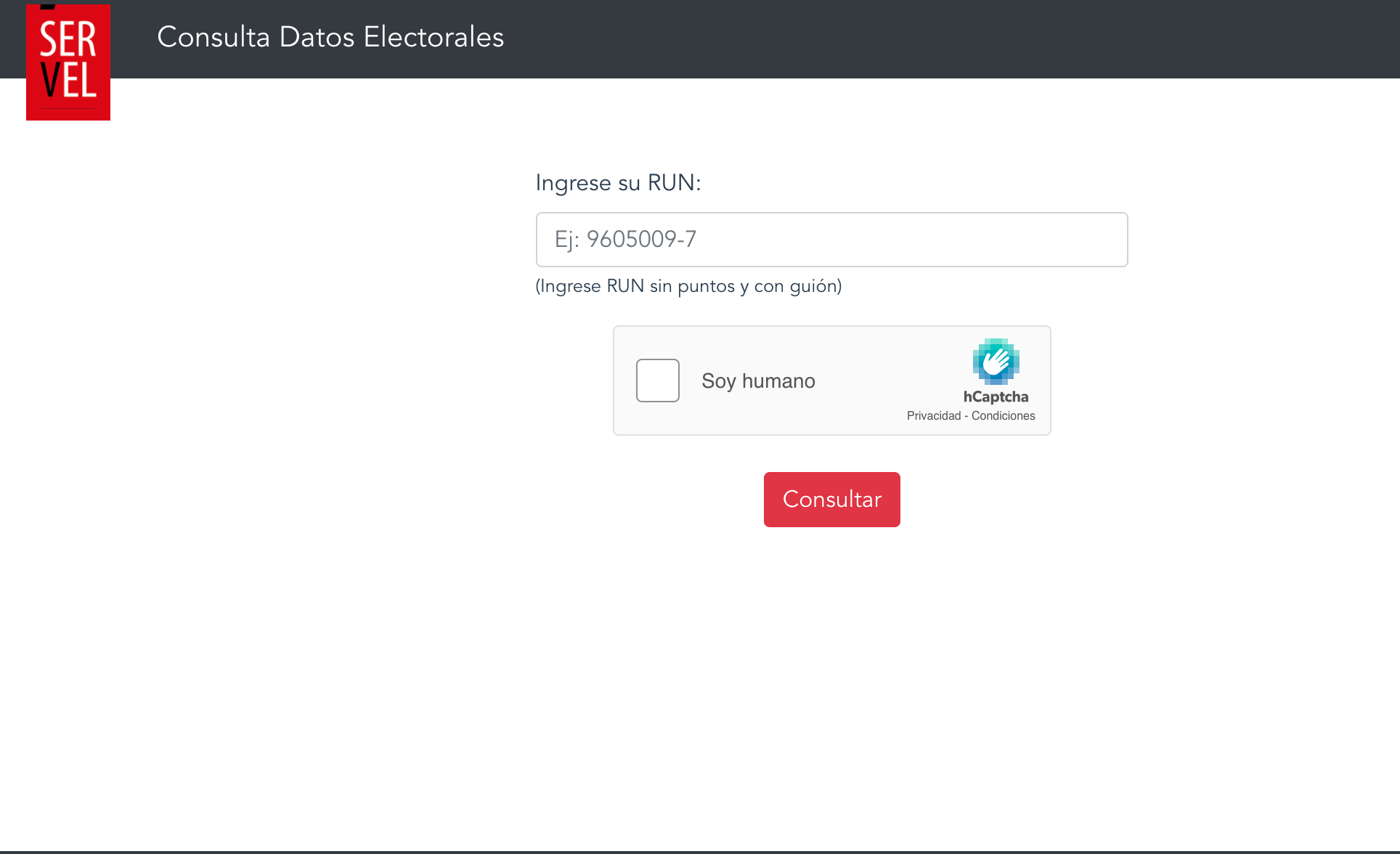Viewport: 1400px width, 854px height.
Task: Open the Privacidad link
Action: 933,415
